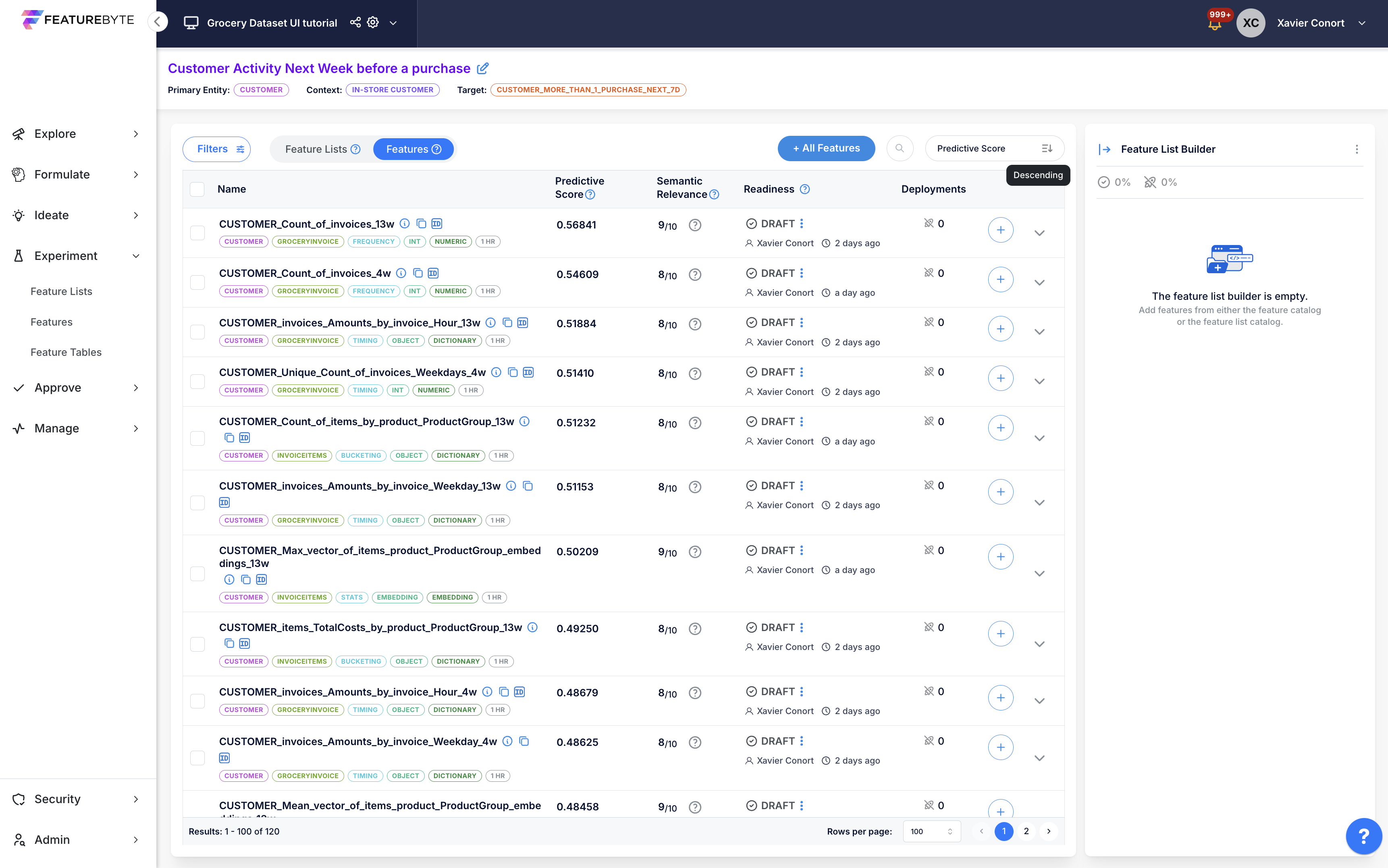Expand the CUSTOMER_invoices_Amounts_by_invoice_Hour_13w row details

coord(1039,332)
